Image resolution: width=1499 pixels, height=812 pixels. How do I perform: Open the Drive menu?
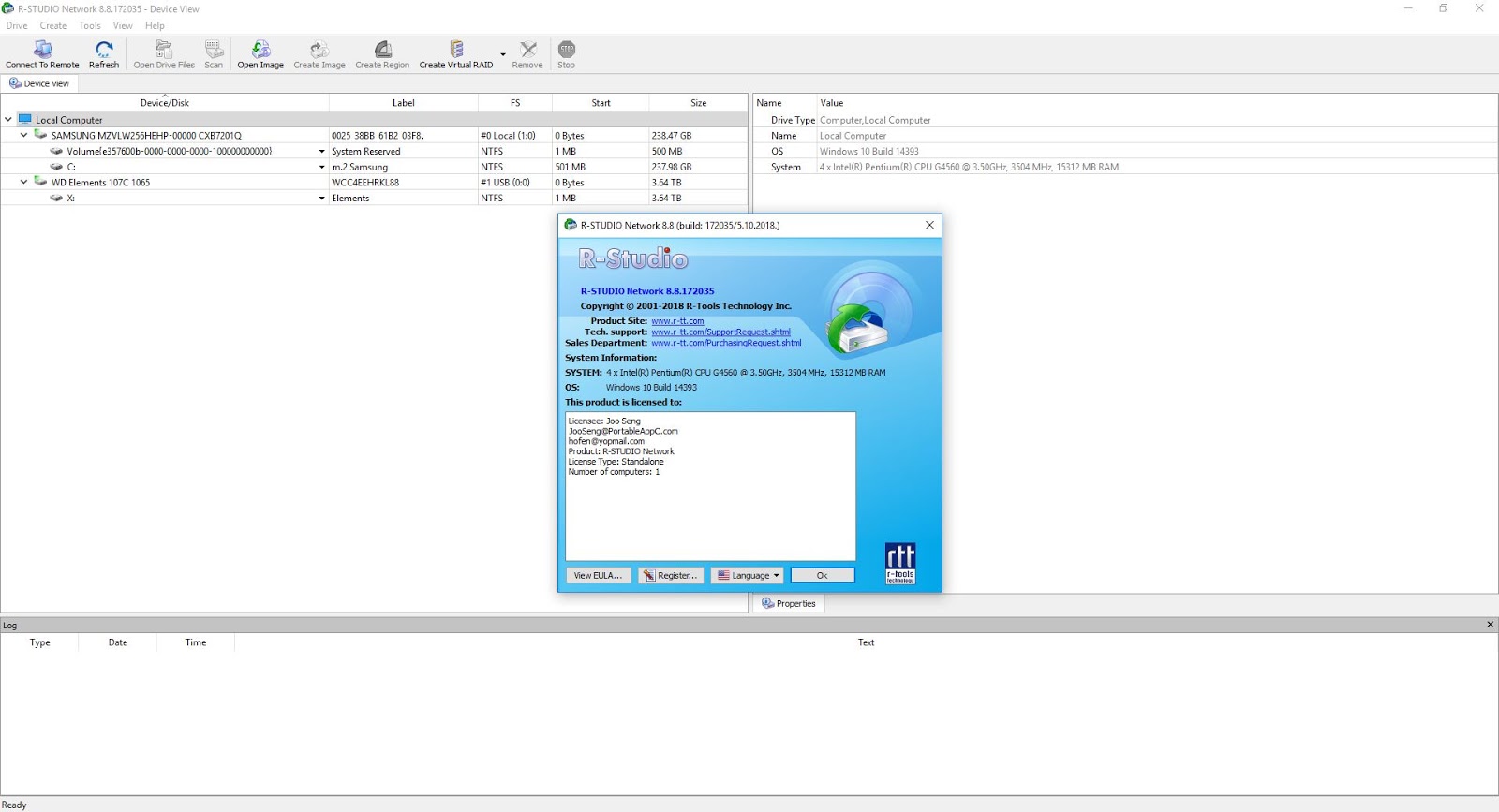pyautogui.click(x=17, y=26)
